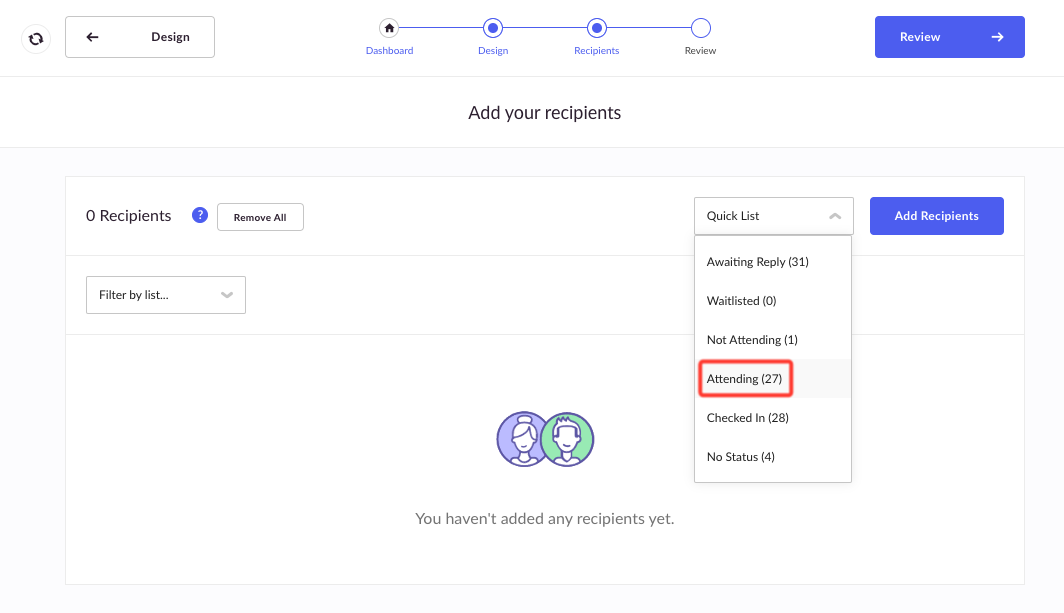The width and height of the screenshot is (1064, 613).
Task: Click the blue Review button
Action: click(x=949, y=37)
